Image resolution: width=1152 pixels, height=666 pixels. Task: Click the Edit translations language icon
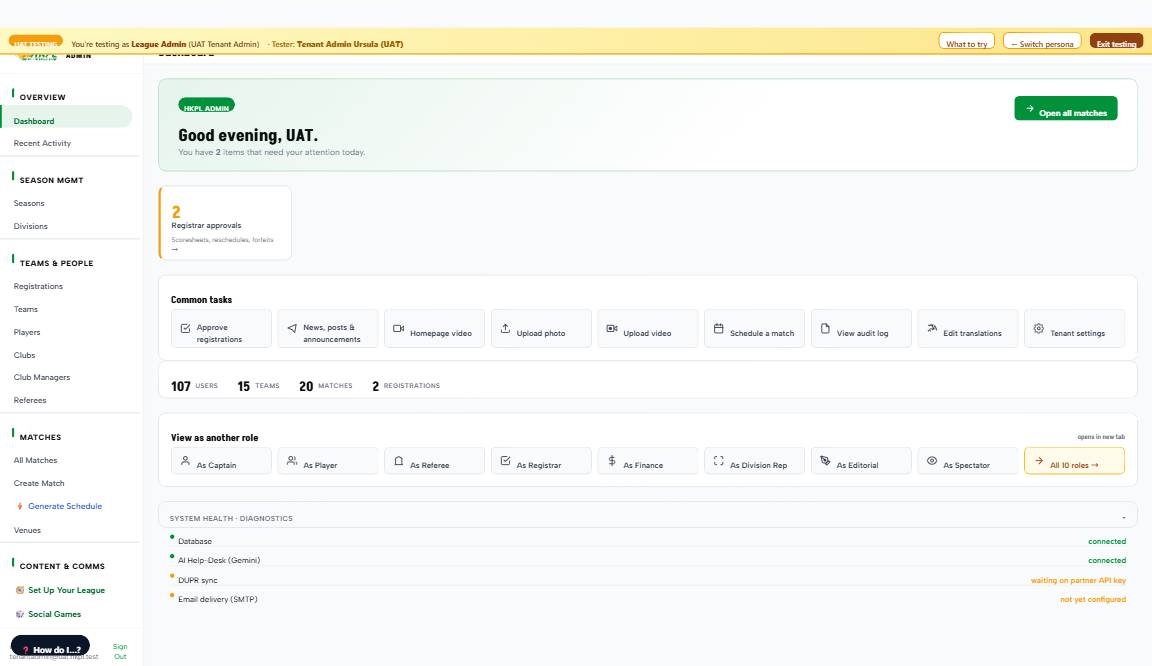932,328
